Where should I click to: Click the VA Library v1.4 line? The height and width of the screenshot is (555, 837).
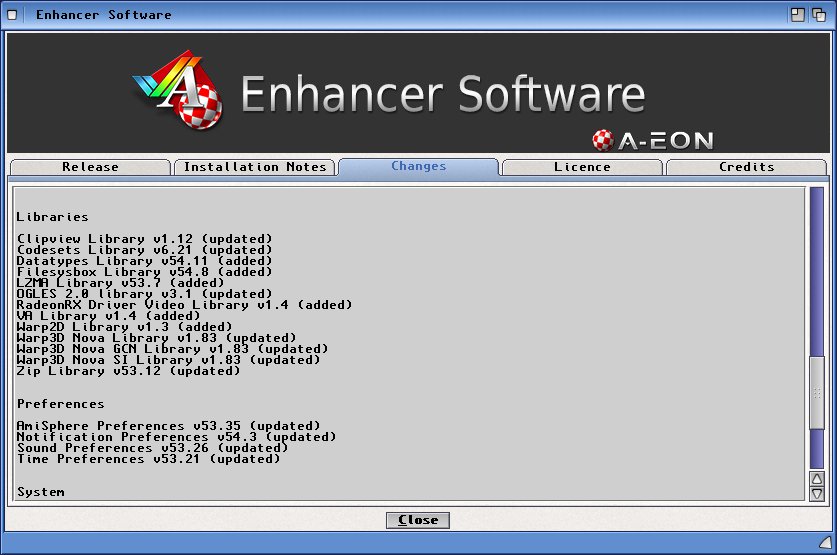[x=108, y=316]
